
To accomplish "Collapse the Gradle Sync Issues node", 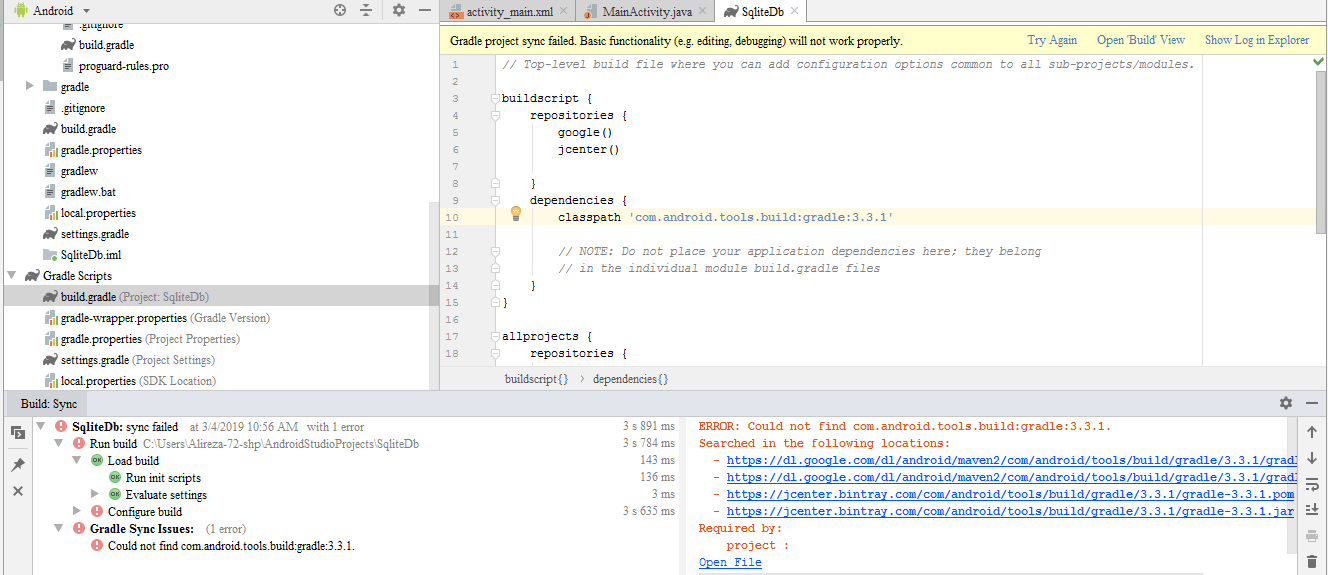I will pos(58,528).
